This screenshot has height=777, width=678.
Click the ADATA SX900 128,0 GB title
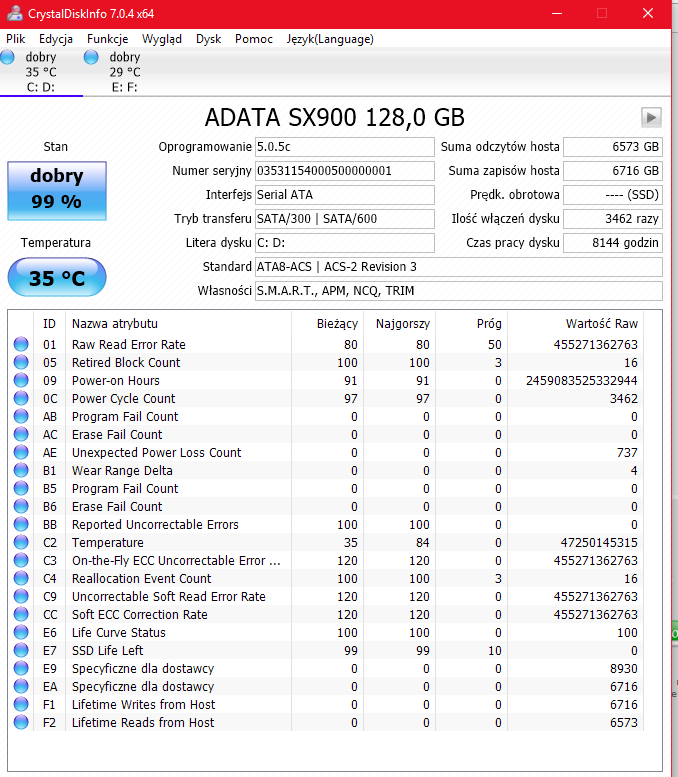(x=335, y=117)
